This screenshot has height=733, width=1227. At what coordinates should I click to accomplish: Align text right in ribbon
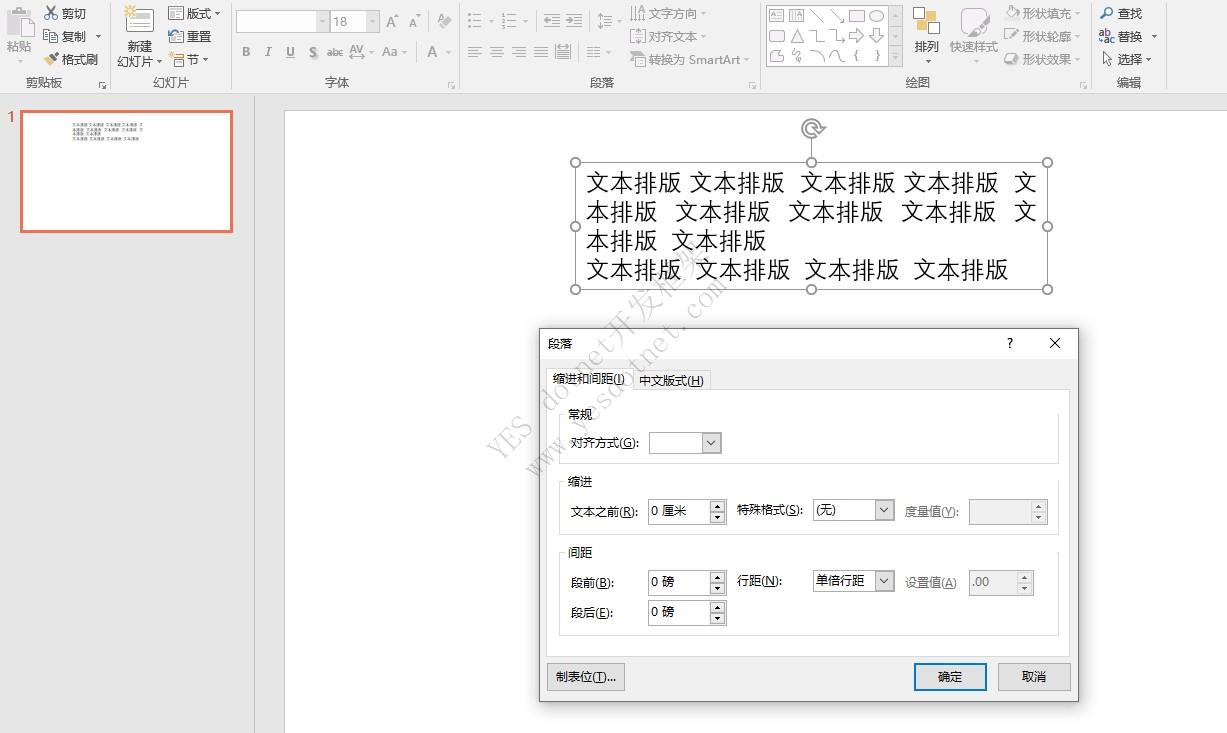click(x=519, y=52)
